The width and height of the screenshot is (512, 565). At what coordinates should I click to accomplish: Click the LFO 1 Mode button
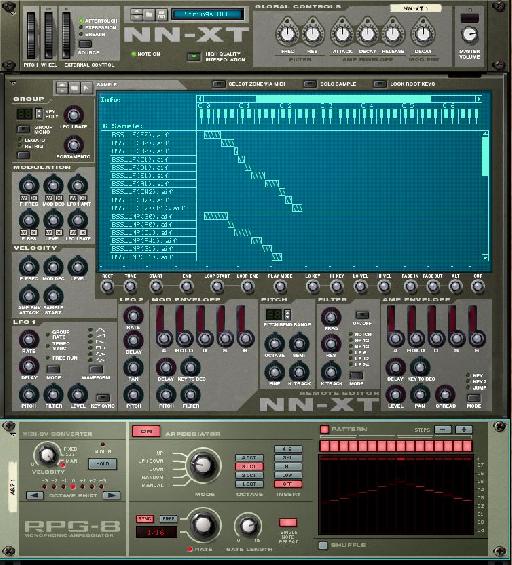(x=53, y=369)
